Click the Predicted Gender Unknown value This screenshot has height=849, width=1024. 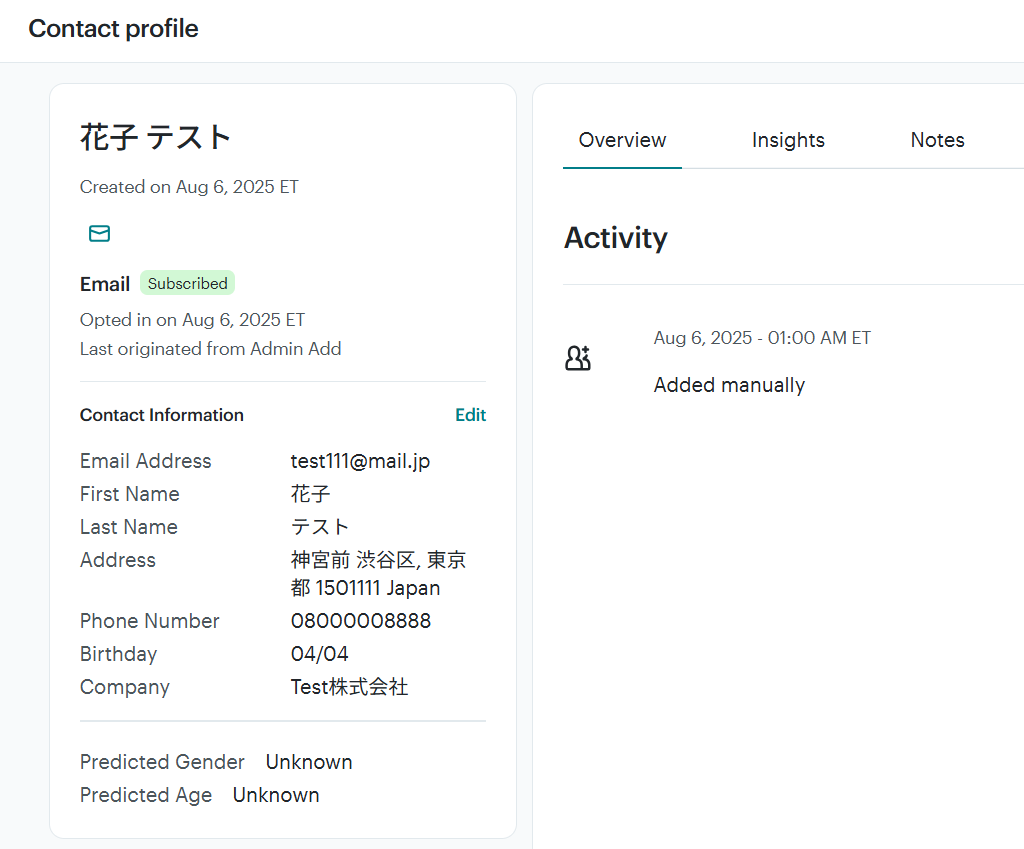(x=309, y=762)
